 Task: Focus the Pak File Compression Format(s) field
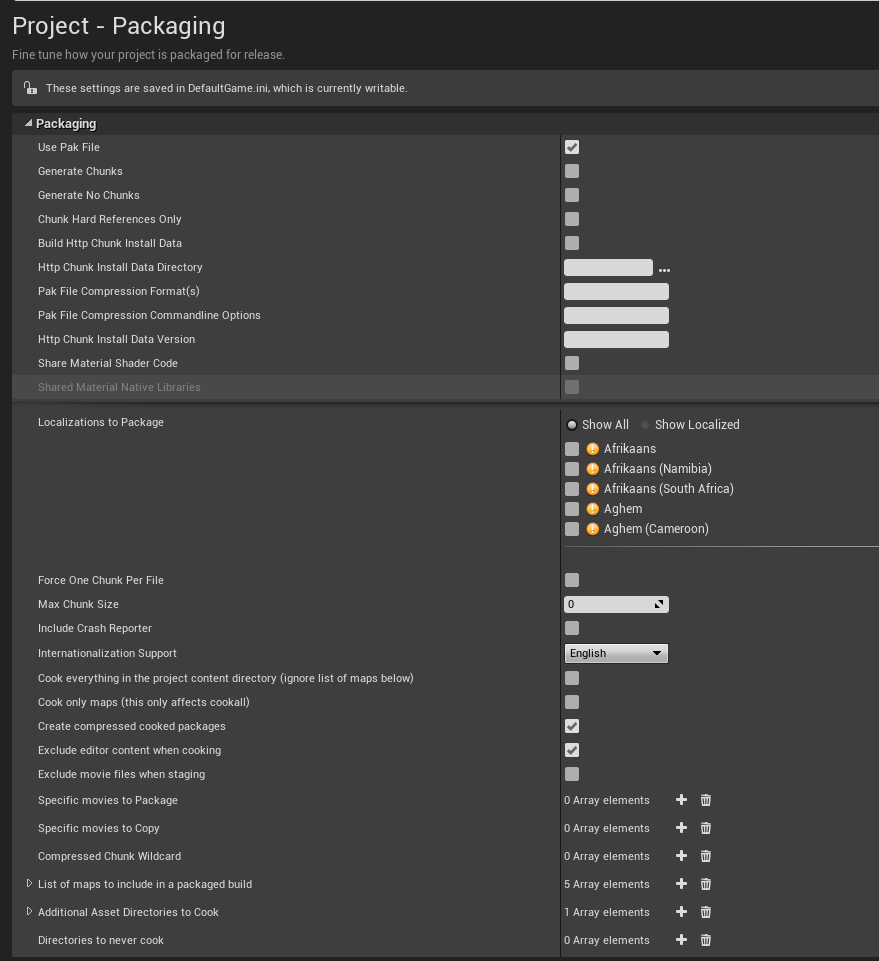(616, 291)
